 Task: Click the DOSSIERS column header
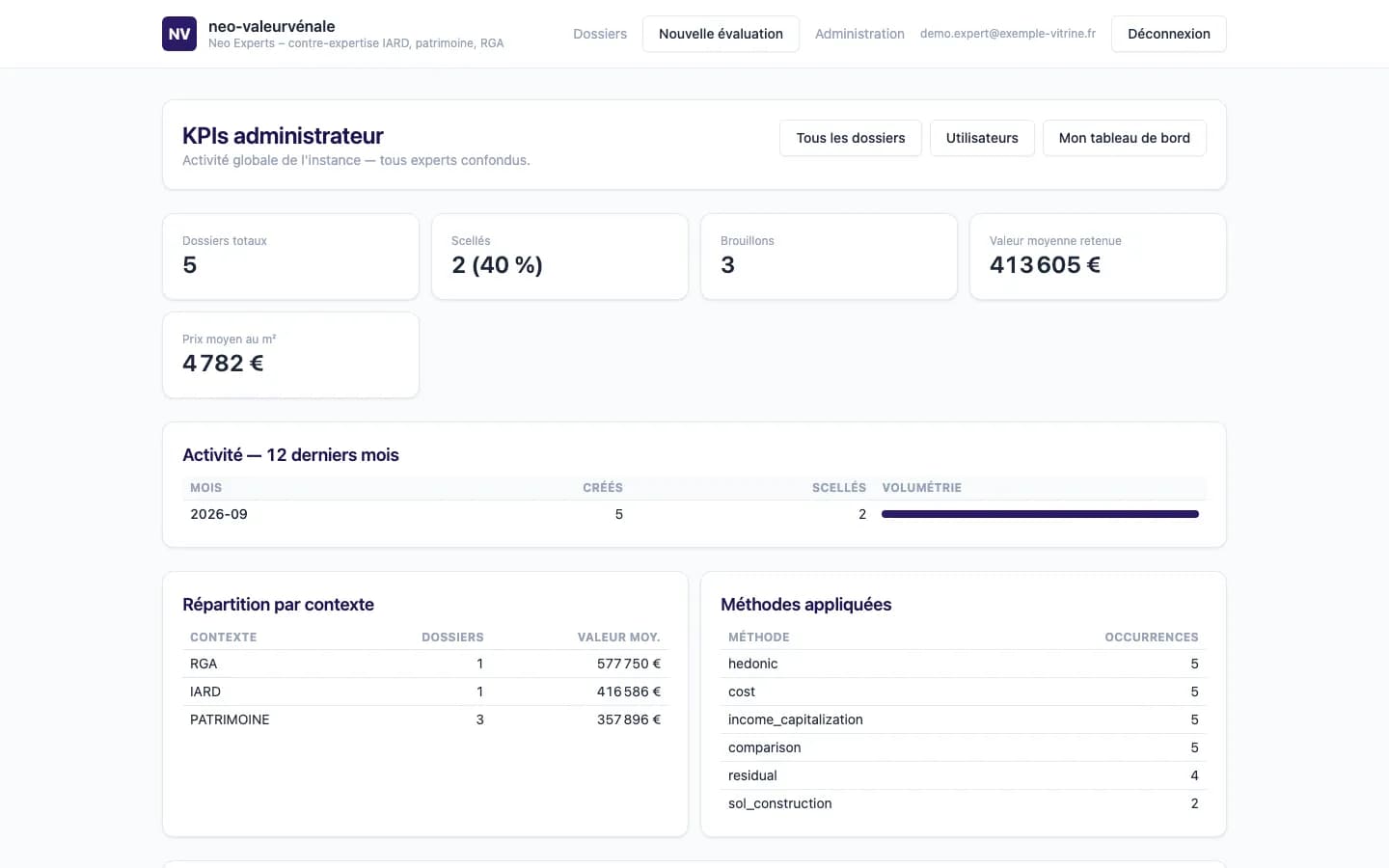(452, 637)
